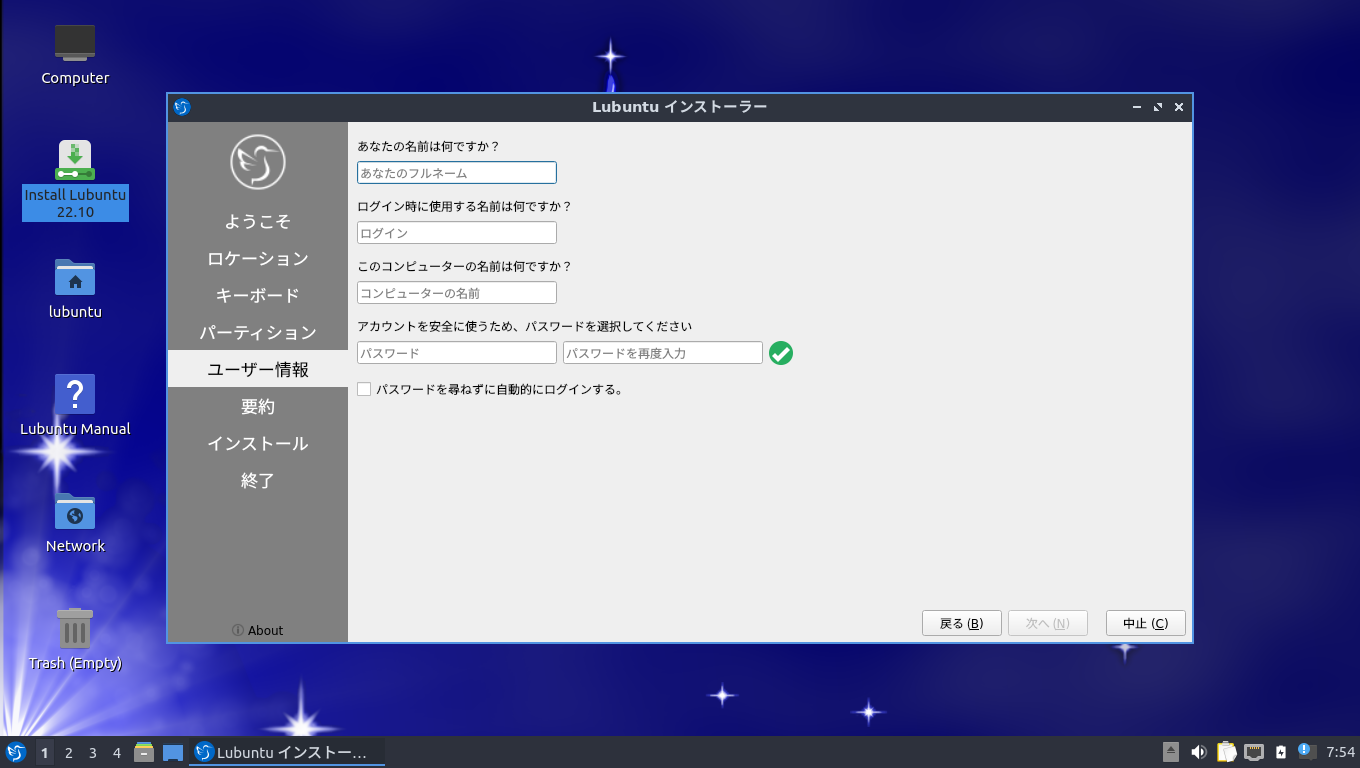Switch to virtual desktop 3
Image resolution: width=1360 pixels, height=768 pixels.
(x=93, y=753)
